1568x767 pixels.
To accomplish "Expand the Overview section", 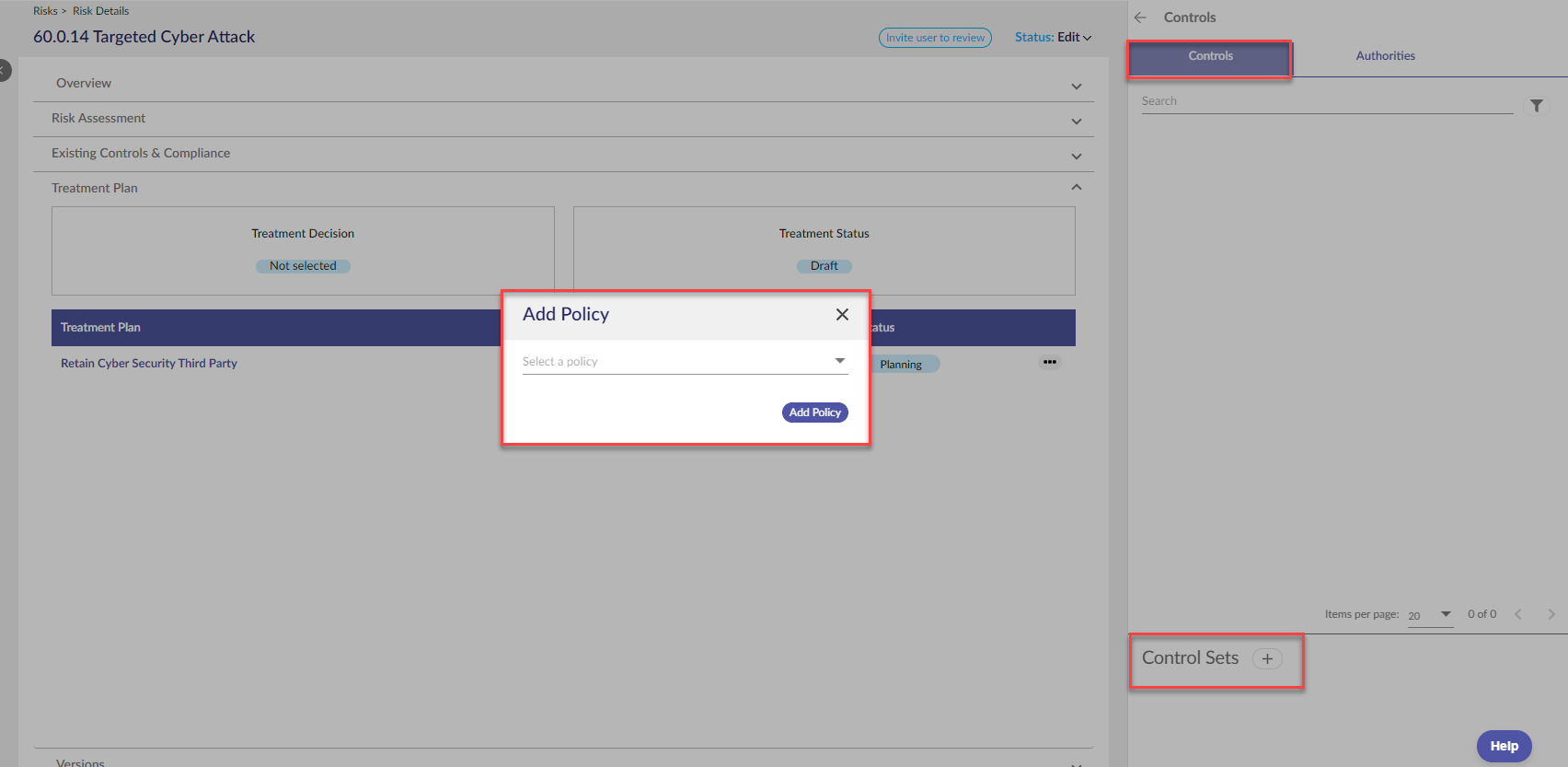I will 563,84.
